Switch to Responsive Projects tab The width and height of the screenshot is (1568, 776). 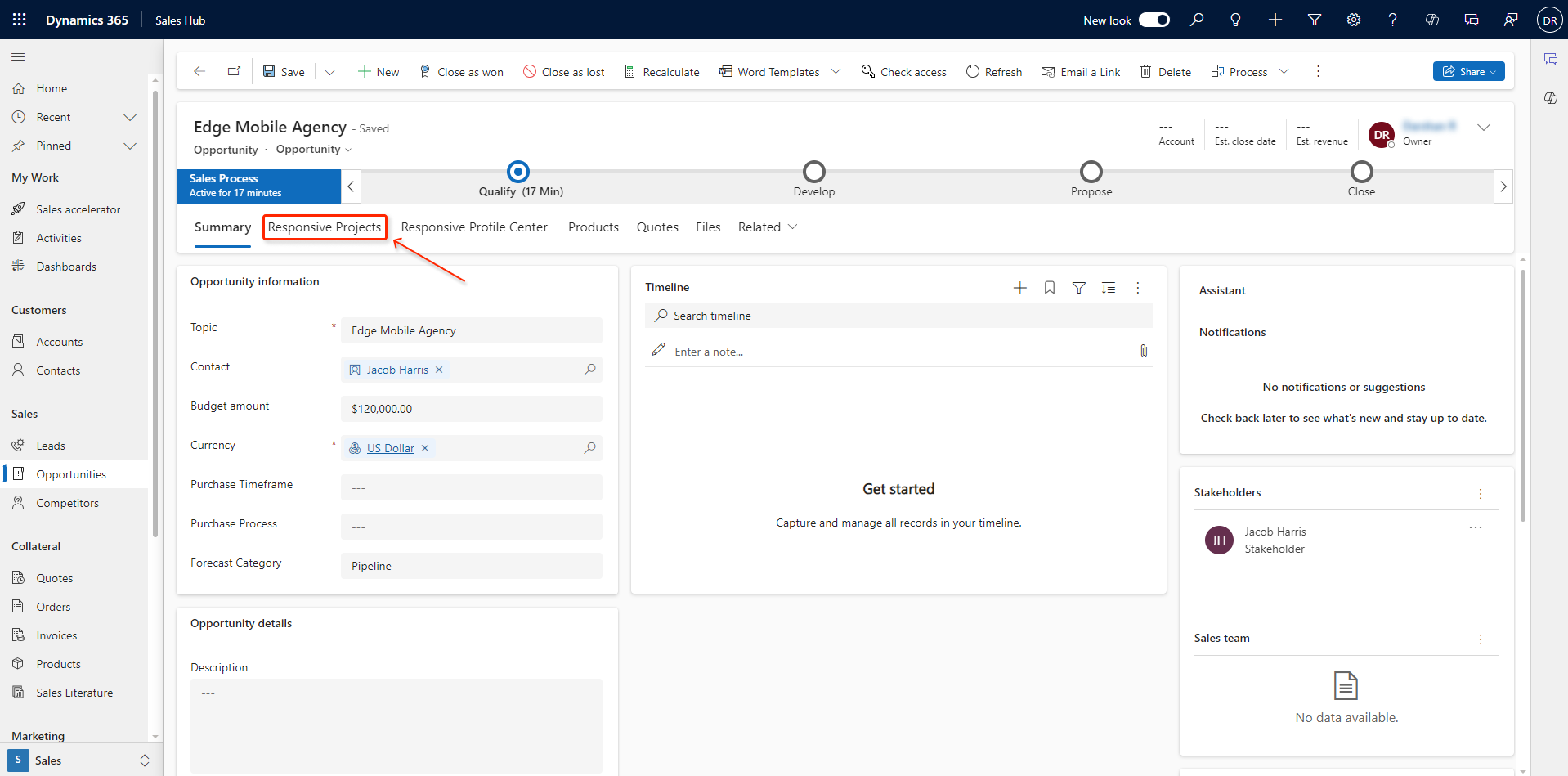(325, 227)
